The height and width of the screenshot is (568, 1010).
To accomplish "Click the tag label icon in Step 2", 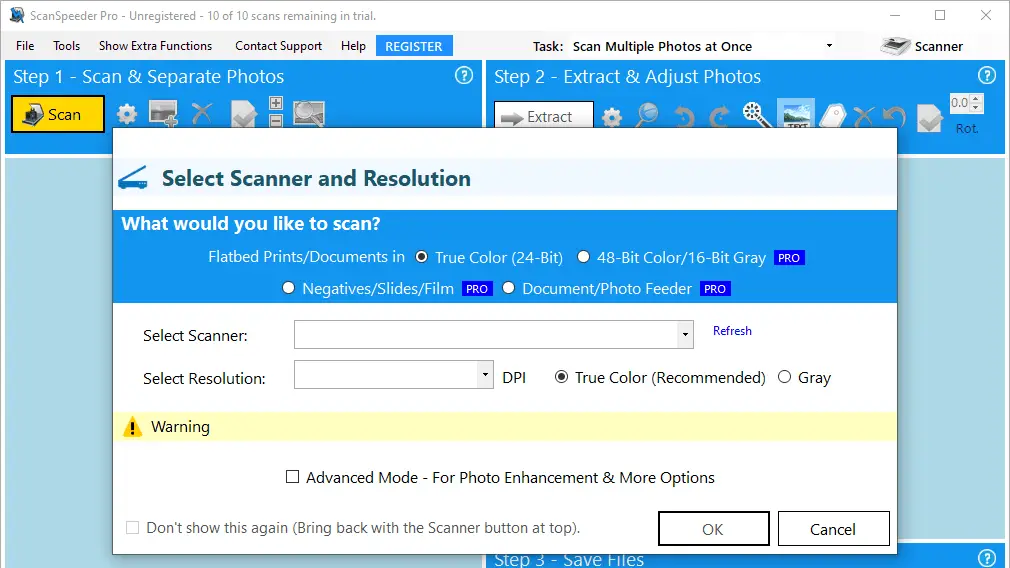I will [x=833, y=117].
